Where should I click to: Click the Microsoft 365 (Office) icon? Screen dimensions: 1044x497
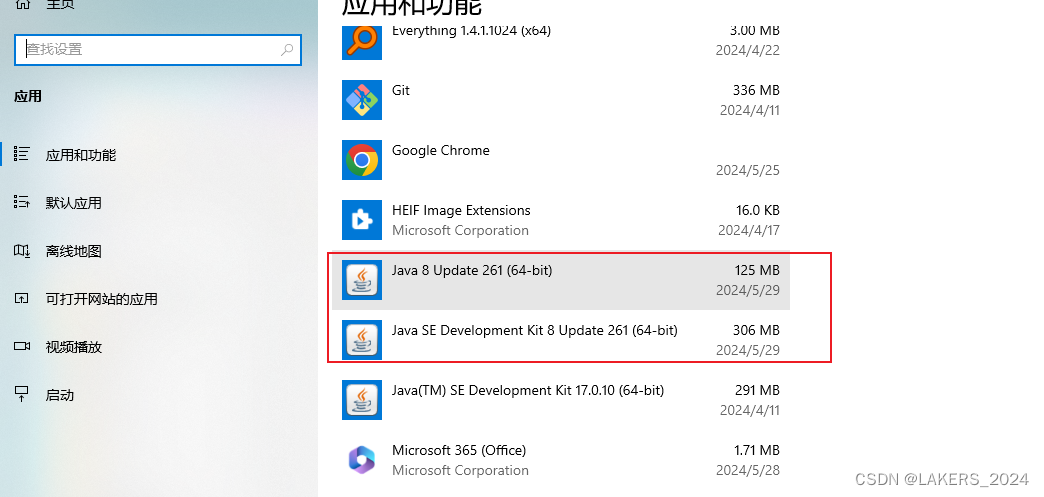(362, 460)
